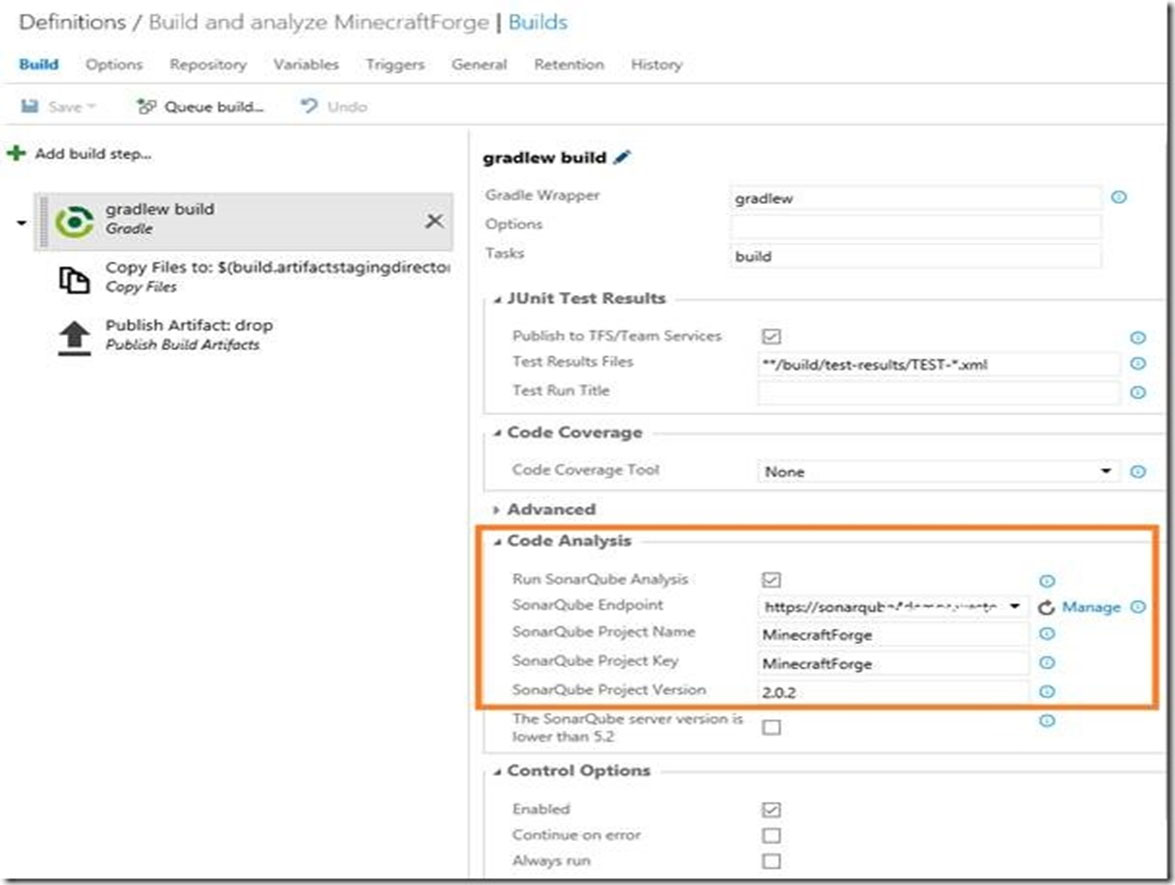Click the Manage endpoint link
Image resolution: width=1175 pixels, height=885 pixels.
click(x=1091, y=607)
